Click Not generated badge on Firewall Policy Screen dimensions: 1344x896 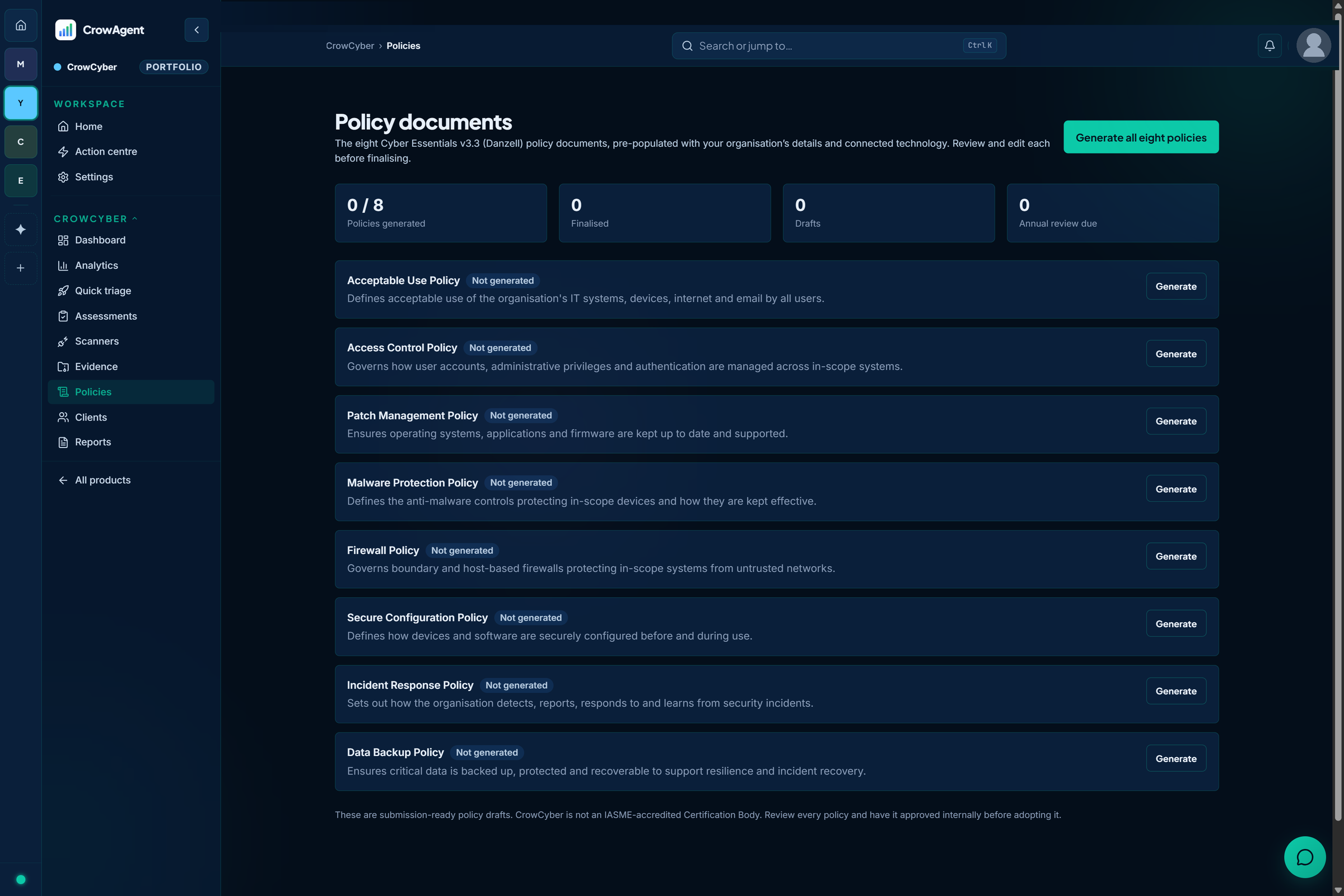(x=461, y=550)
